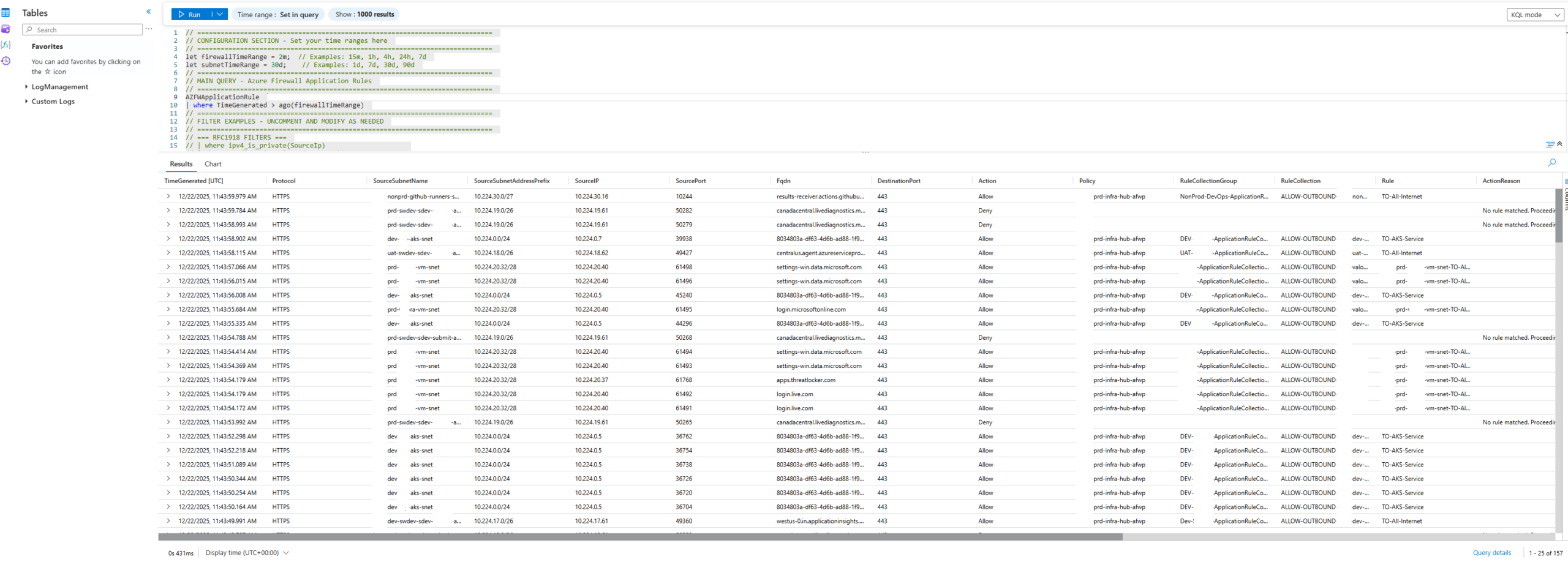Collapse the Tables panel with double chevron
The width and height of the screenshot is (1568, 562).
click(x=148, y=12)
